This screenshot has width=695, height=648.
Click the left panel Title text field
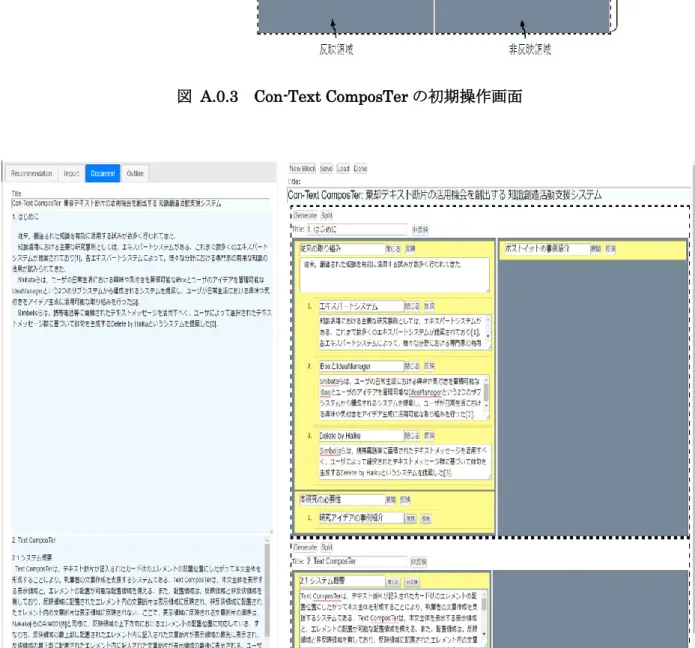140,203
